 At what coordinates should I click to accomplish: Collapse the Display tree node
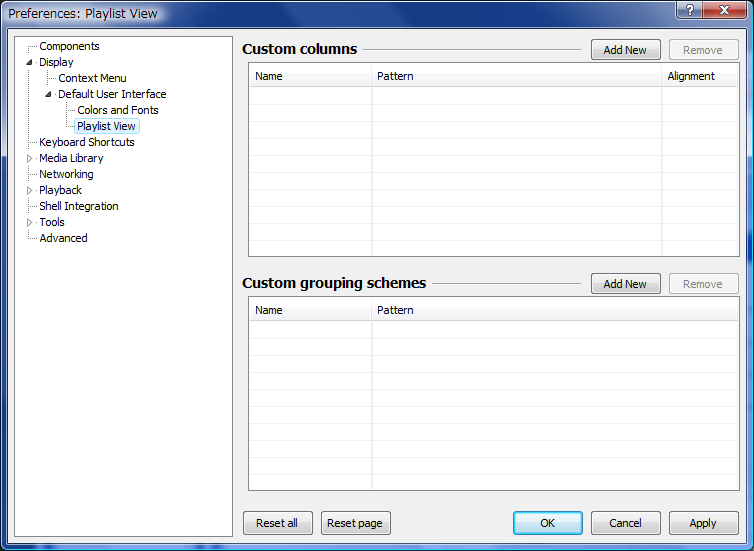point(29,62)
